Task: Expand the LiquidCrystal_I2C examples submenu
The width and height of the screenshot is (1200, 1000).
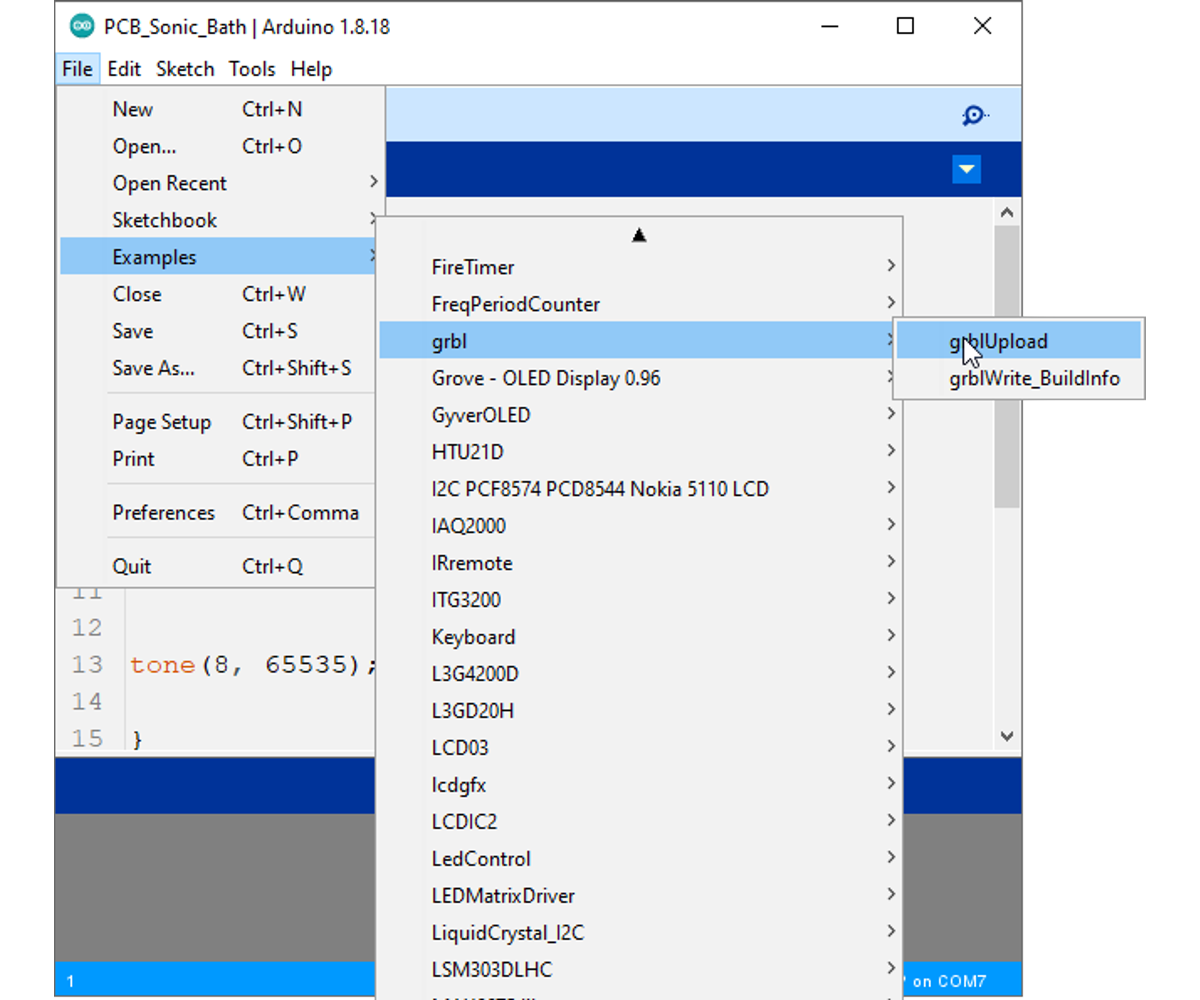Action: point(640,934)
